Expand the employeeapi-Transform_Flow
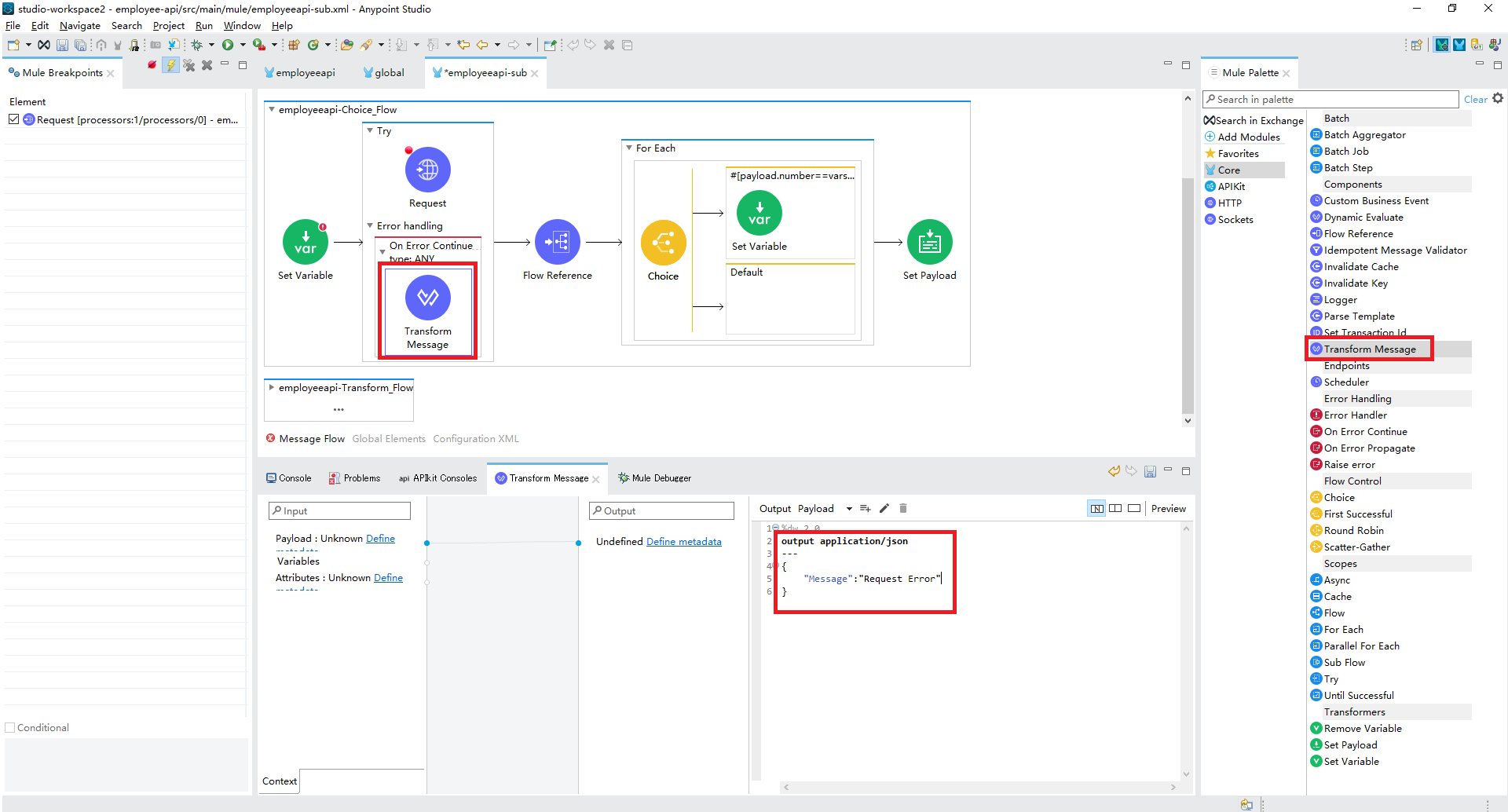1508x812 pixels. 272,387
